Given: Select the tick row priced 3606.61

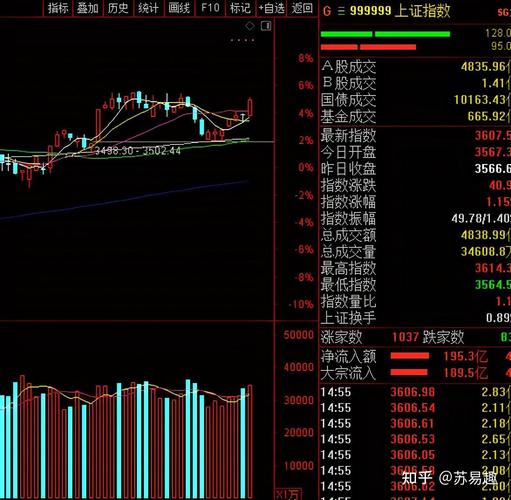Looking at the screenshot, I should [416, 423].
